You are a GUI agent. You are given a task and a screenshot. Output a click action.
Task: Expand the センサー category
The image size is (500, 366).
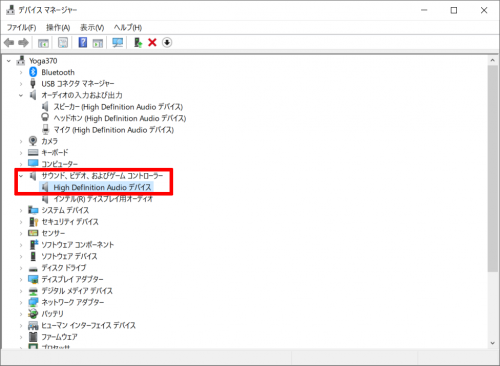[21, 233]
